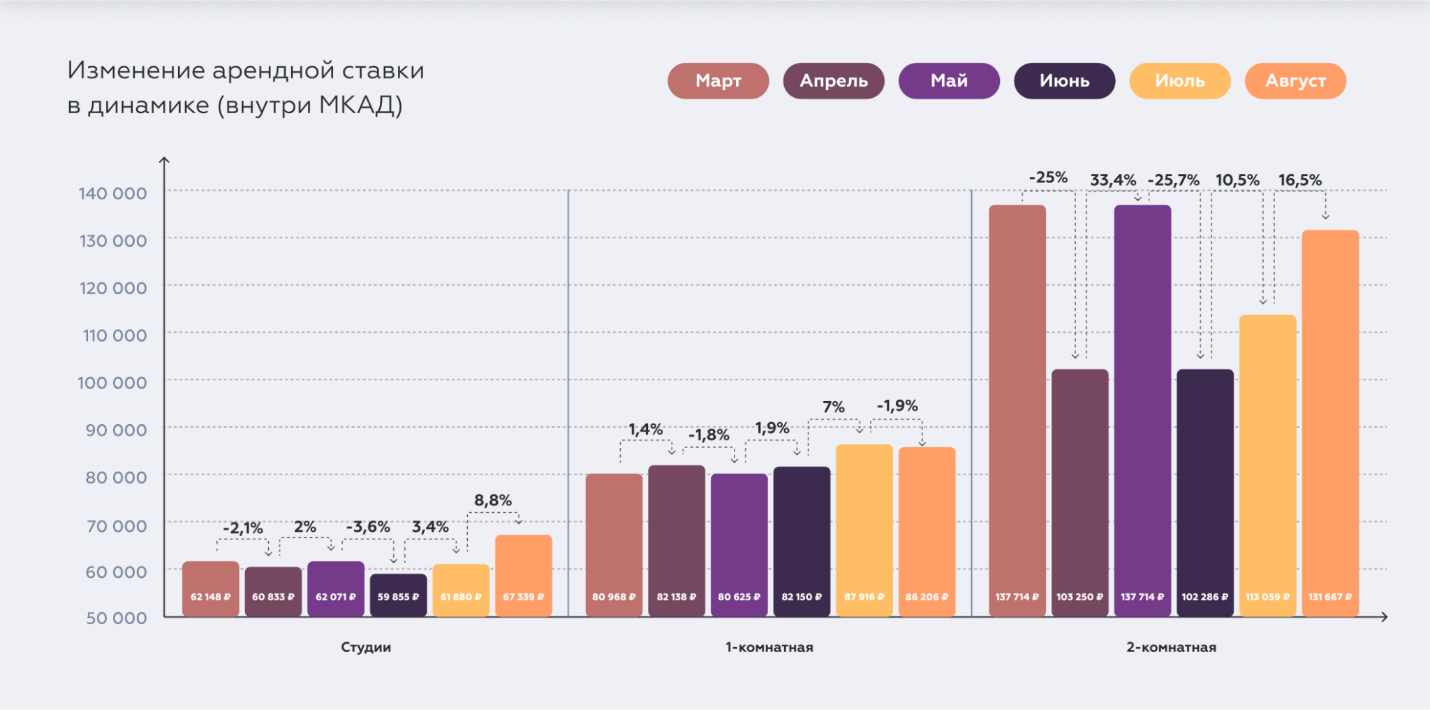
Task: Click the 103 250 ₽ bar
Action: pos(1080,492)
